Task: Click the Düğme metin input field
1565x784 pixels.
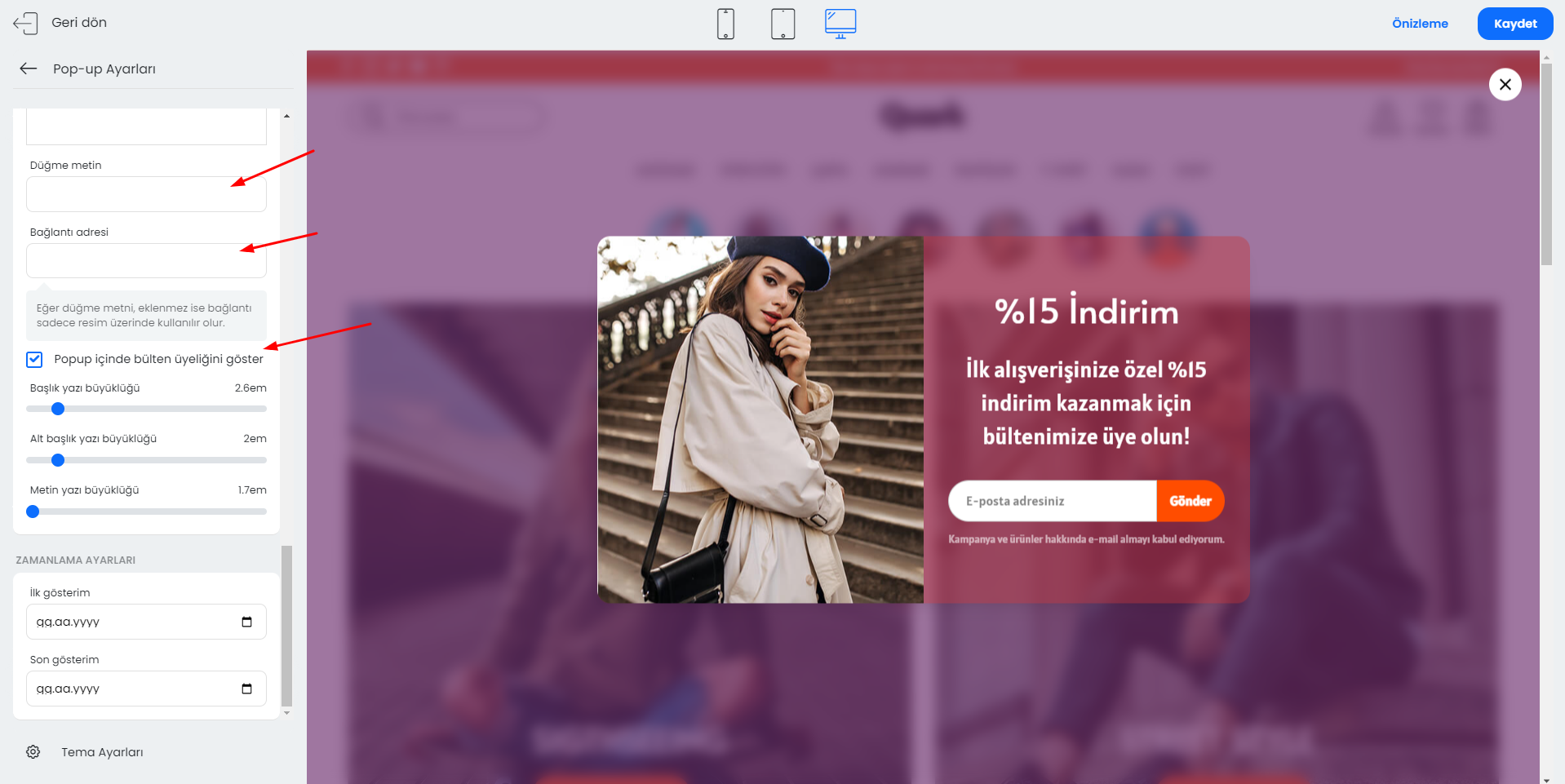Action: tap(146, 194)
